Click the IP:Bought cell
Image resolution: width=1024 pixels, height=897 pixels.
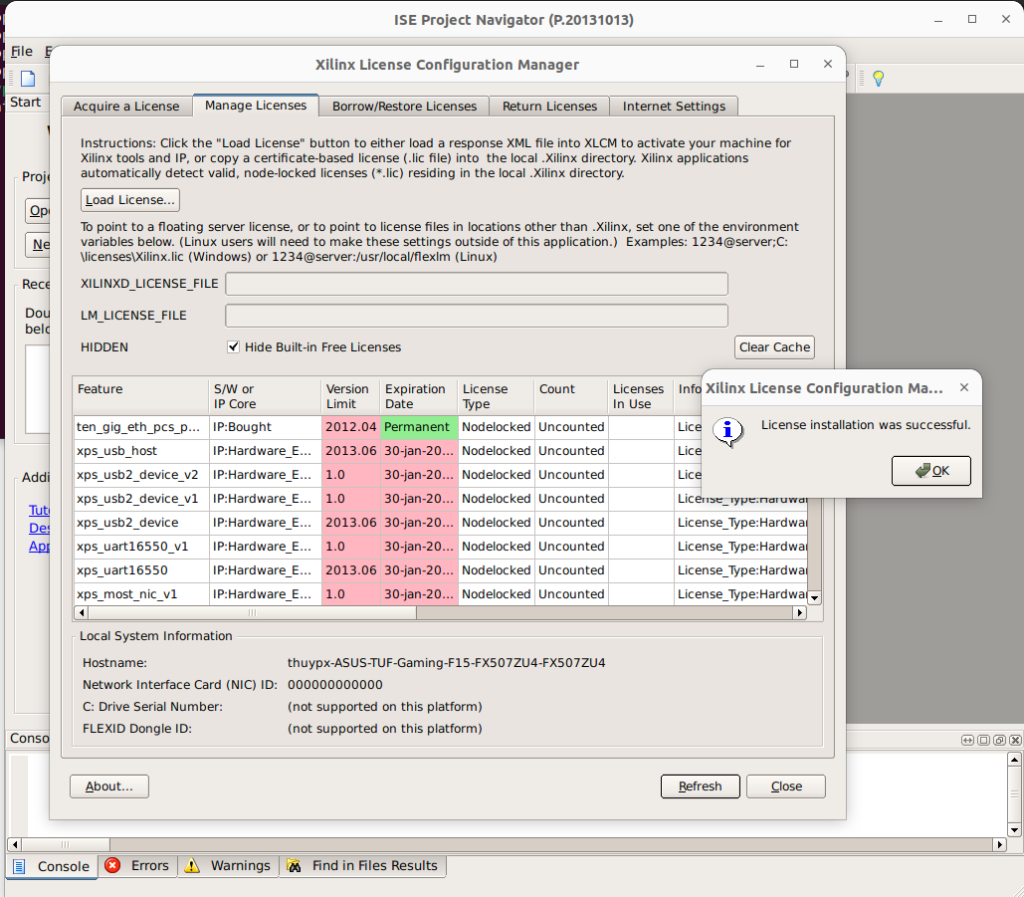(x=265, y=427)
